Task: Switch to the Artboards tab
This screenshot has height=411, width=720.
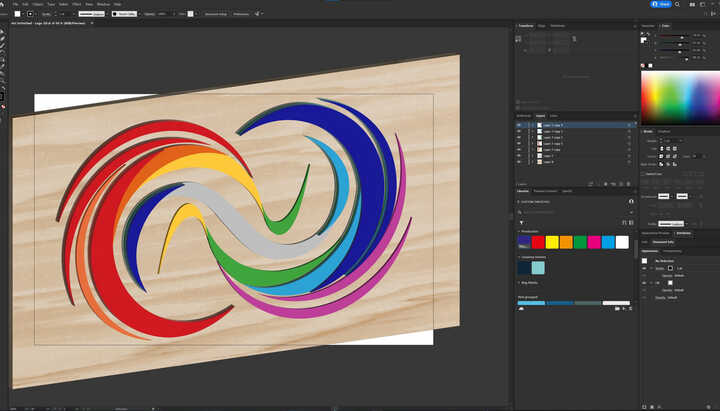Action: coord(524,116)
